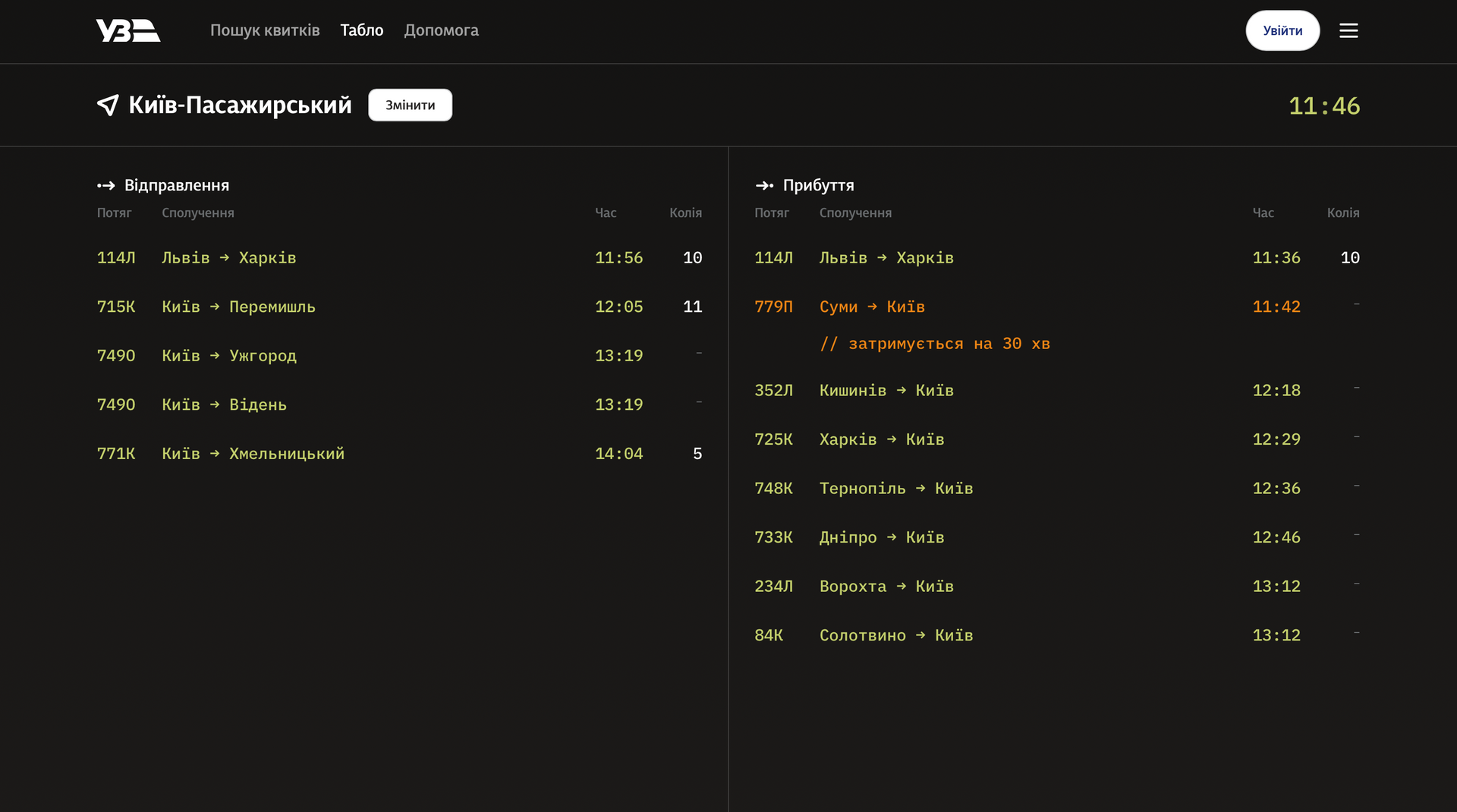
Task: Open the hamburger menu icon
Action: [x=1348, y=30]
